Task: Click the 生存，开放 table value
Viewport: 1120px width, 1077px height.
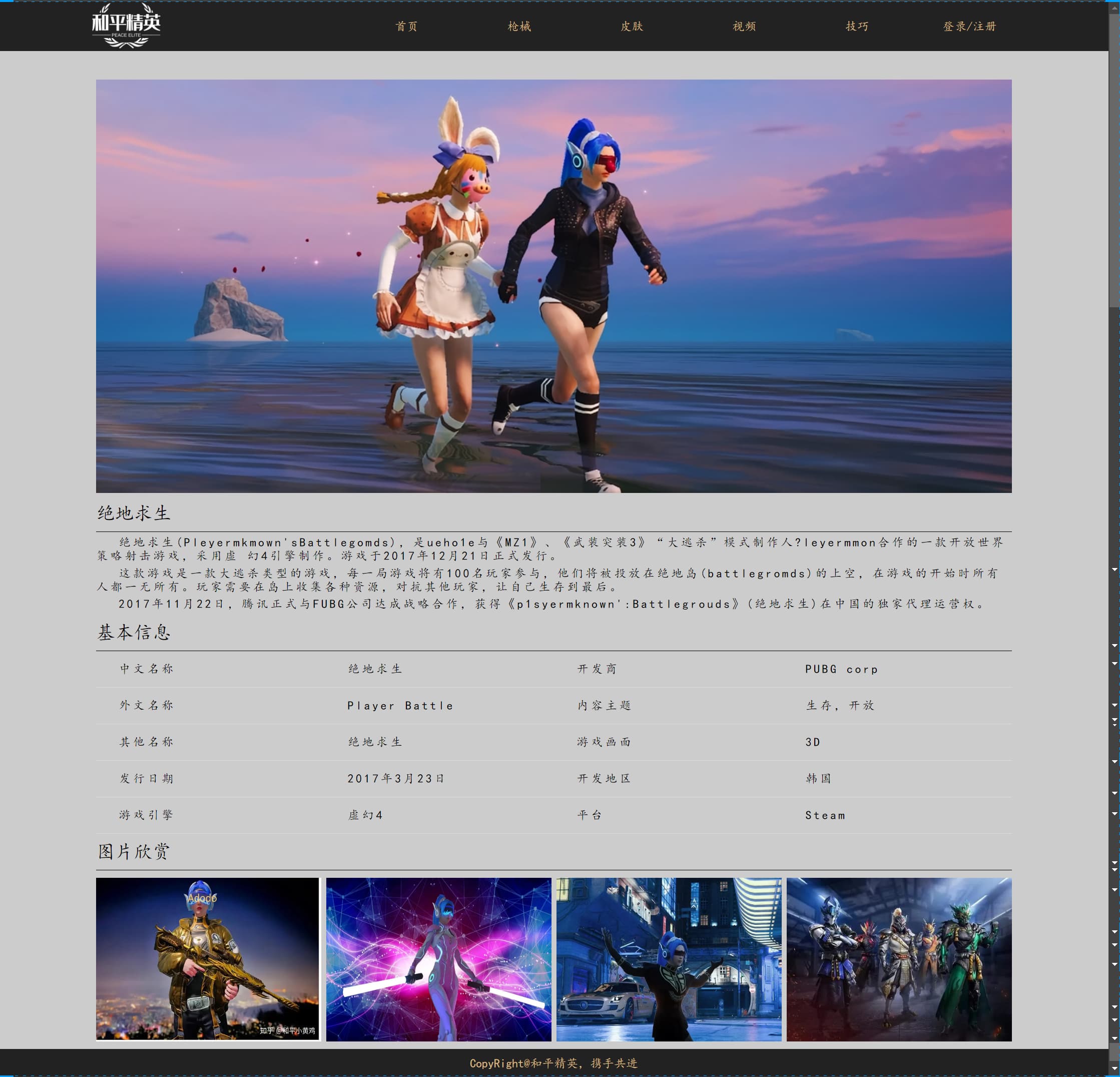Action: [x=841, y=705]
